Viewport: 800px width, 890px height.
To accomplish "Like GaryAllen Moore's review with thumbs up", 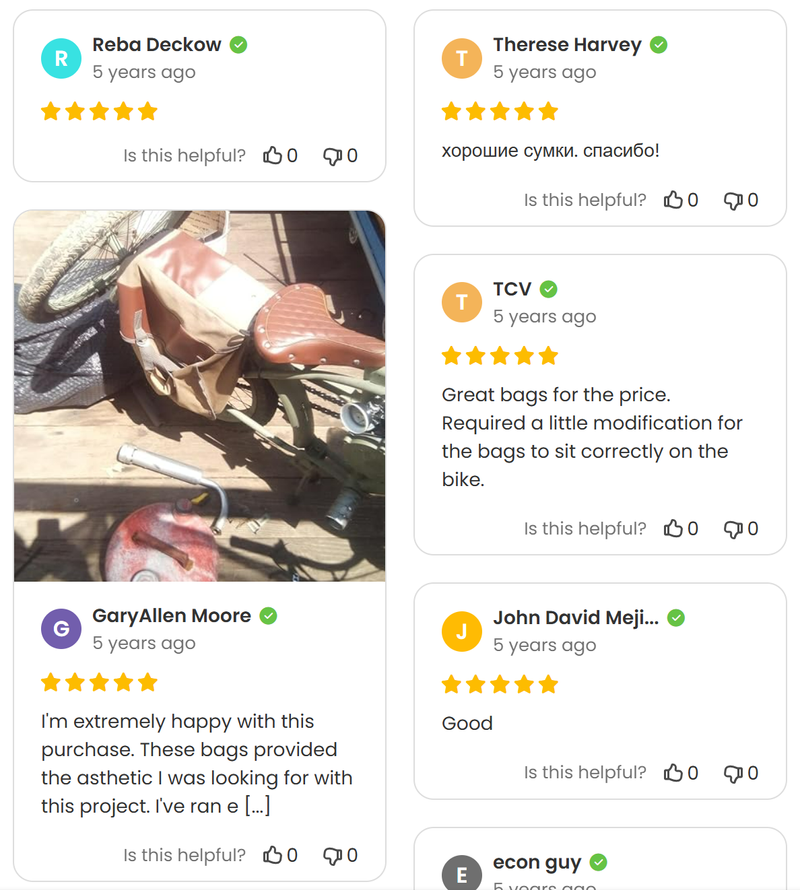I will tap(273, 855).
